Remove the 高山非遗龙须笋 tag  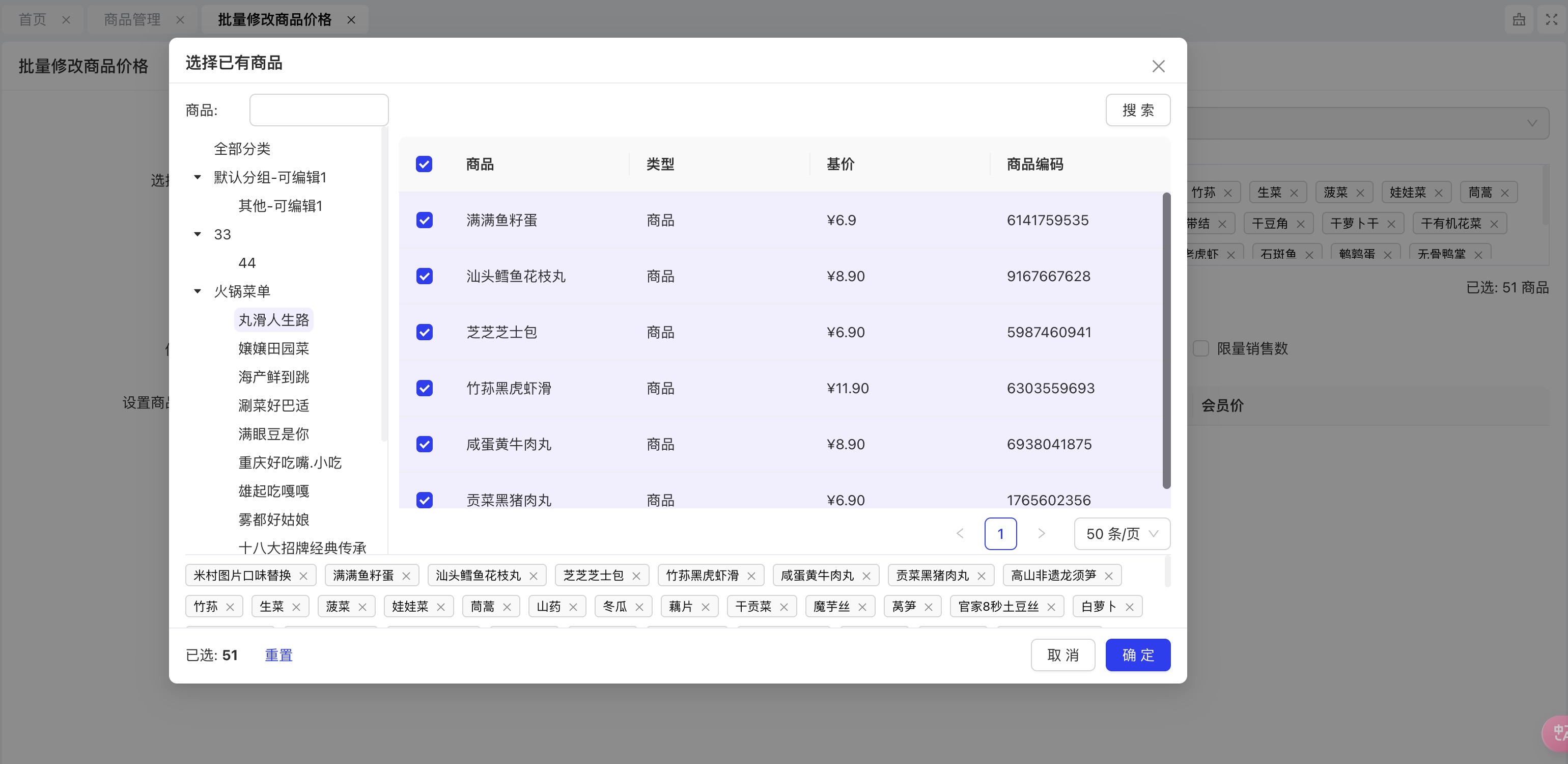coord(1108,576)
